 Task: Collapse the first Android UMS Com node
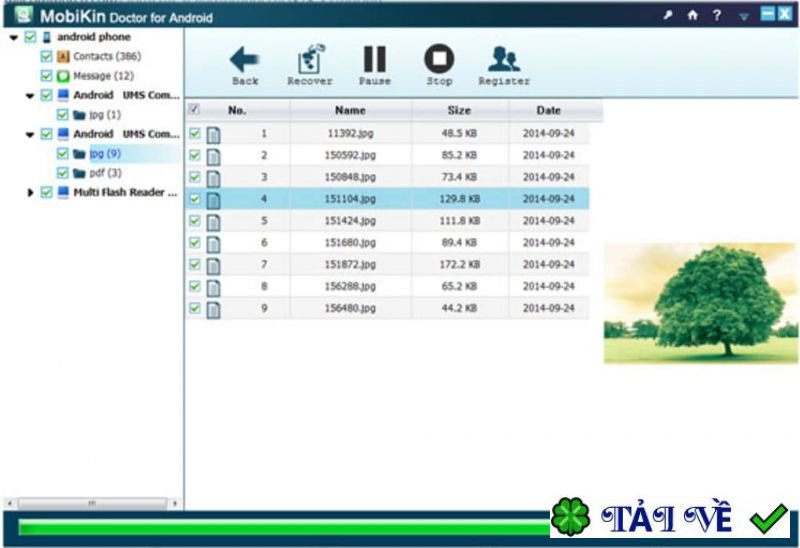[x=30, y=95]
